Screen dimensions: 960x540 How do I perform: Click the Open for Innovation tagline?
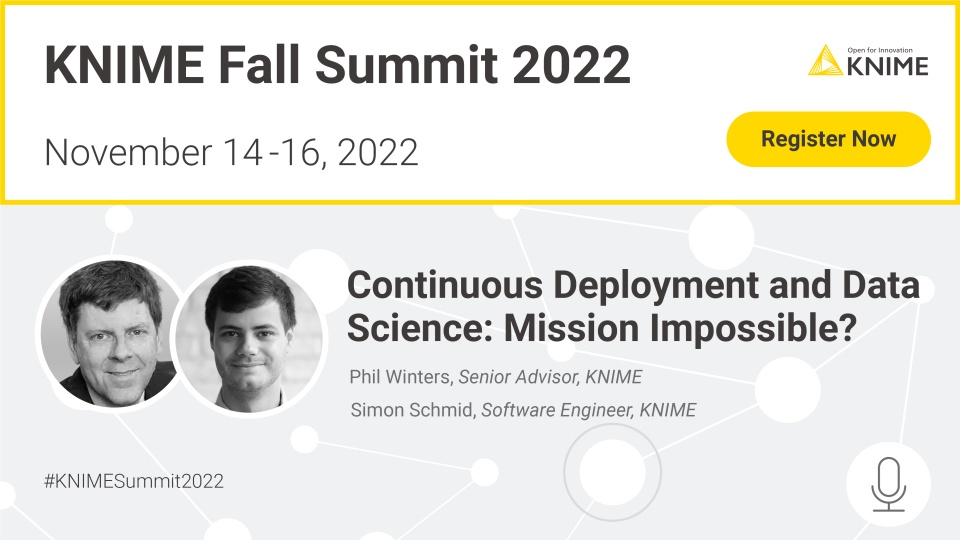pyautogui.click(x=880, y=50)
